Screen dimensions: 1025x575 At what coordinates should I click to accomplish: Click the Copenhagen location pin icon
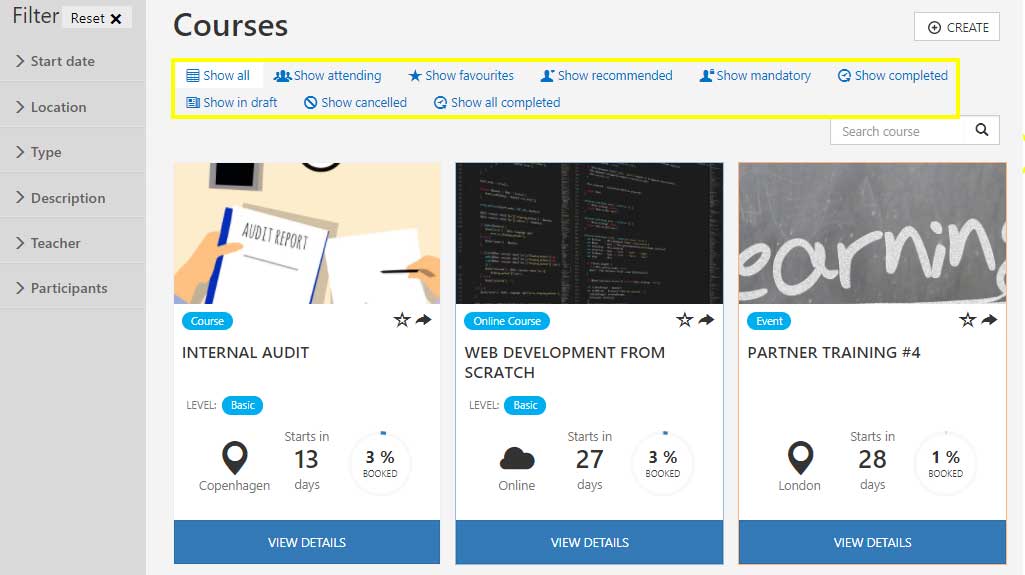(234, 459)
